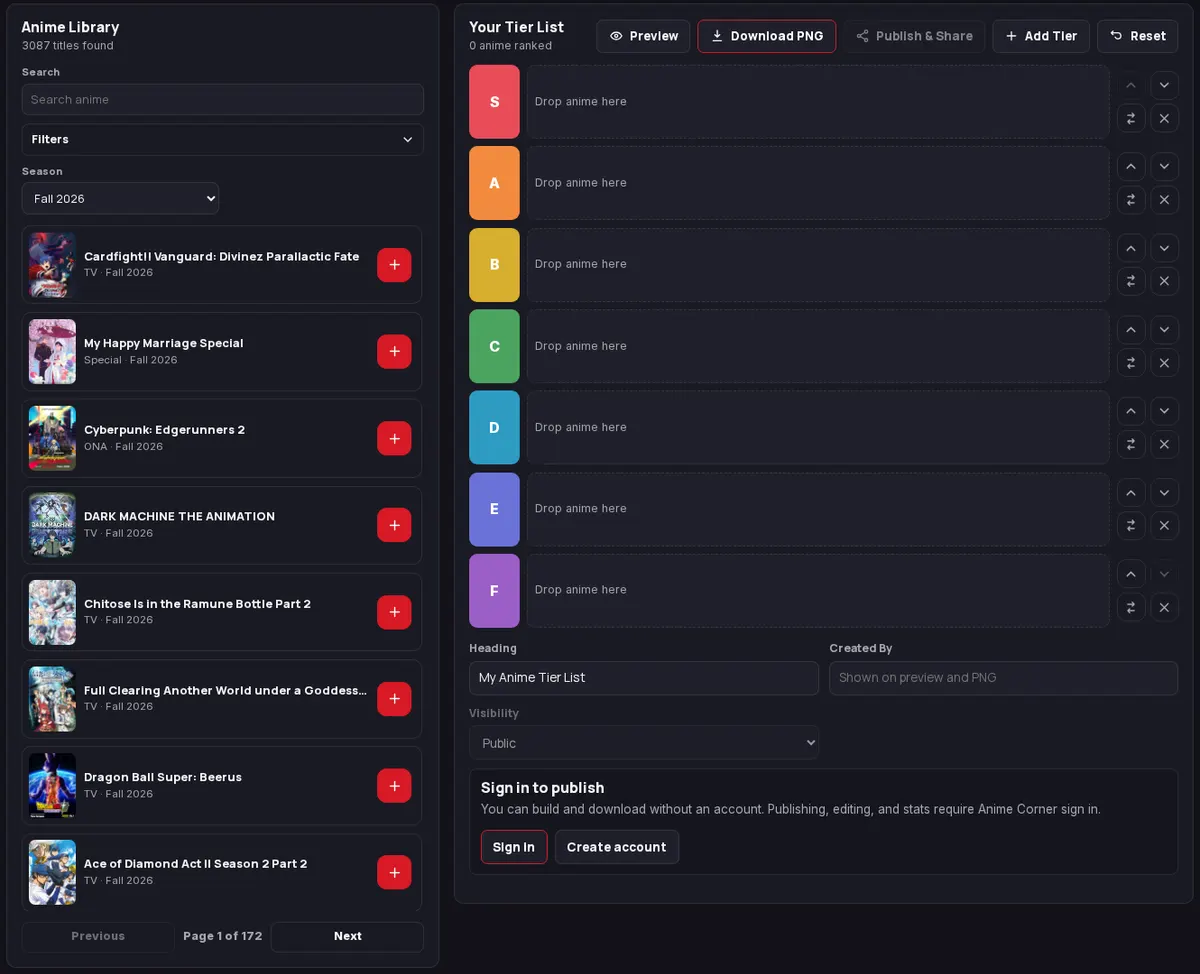The image size is (1200, 974).
Task: Add My Happy Marriage Special with plus button
Action: coord(394,352)
